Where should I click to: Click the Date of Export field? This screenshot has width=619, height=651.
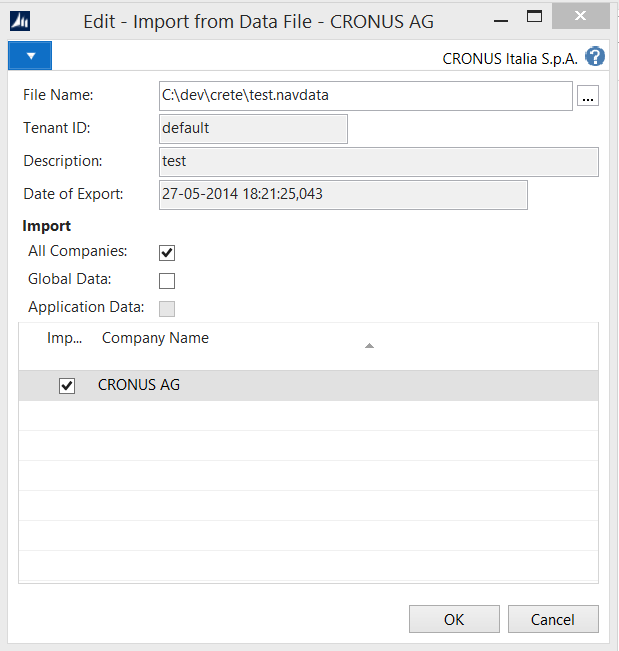click(x=342, y=195)
